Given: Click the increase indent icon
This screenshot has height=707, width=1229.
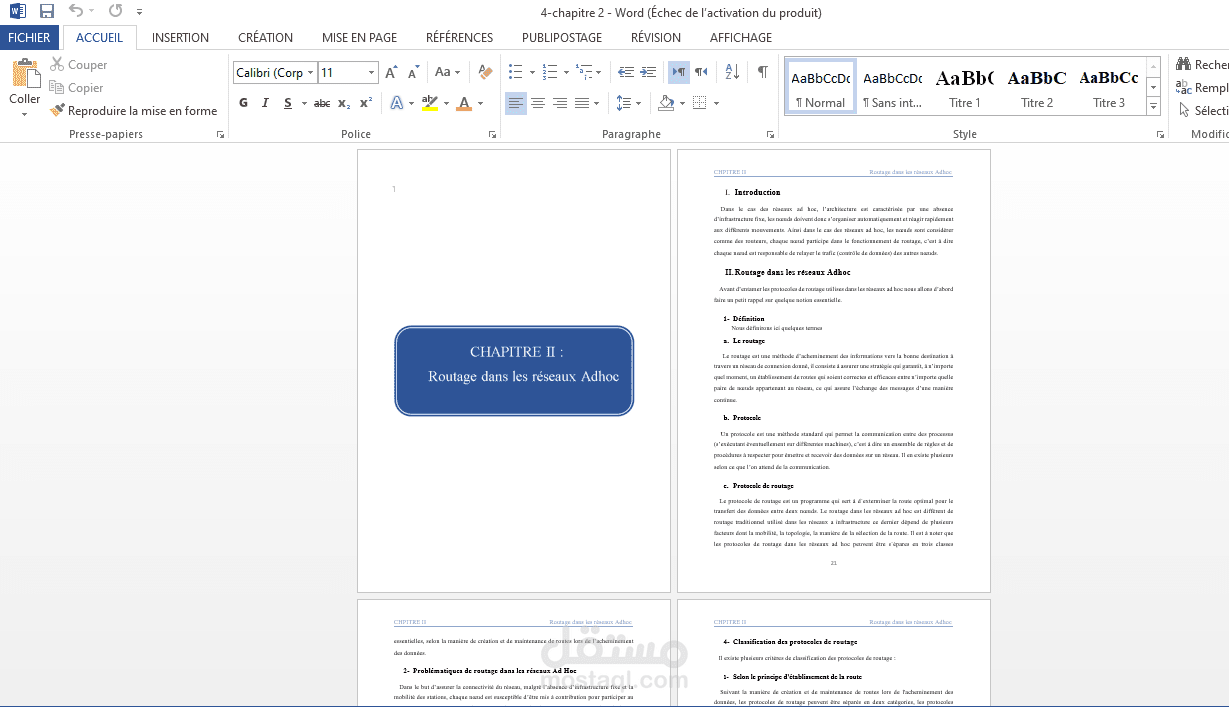Looking at the screenshot, I should [648, 72].
